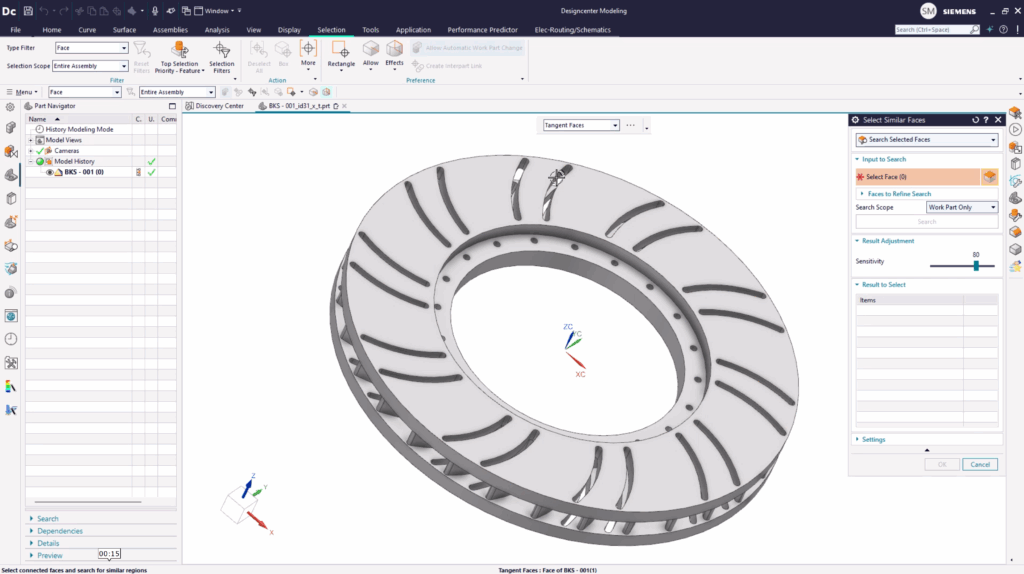Toggle Model History green status indicator
The height and width of the screenshot is (574, 1024).
pos(40,161)
